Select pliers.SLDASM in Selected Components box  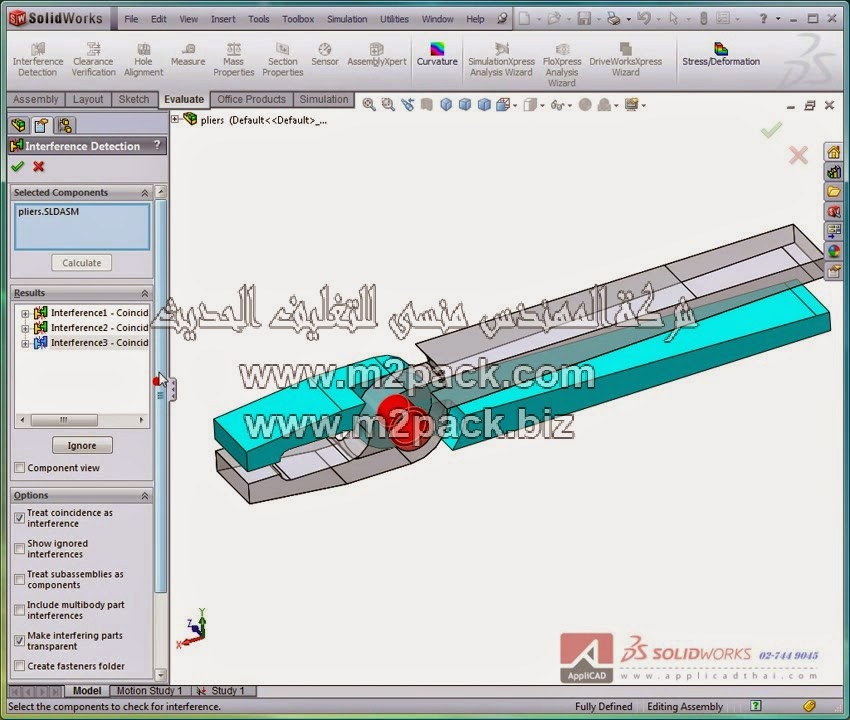click(x=48, y=211)
